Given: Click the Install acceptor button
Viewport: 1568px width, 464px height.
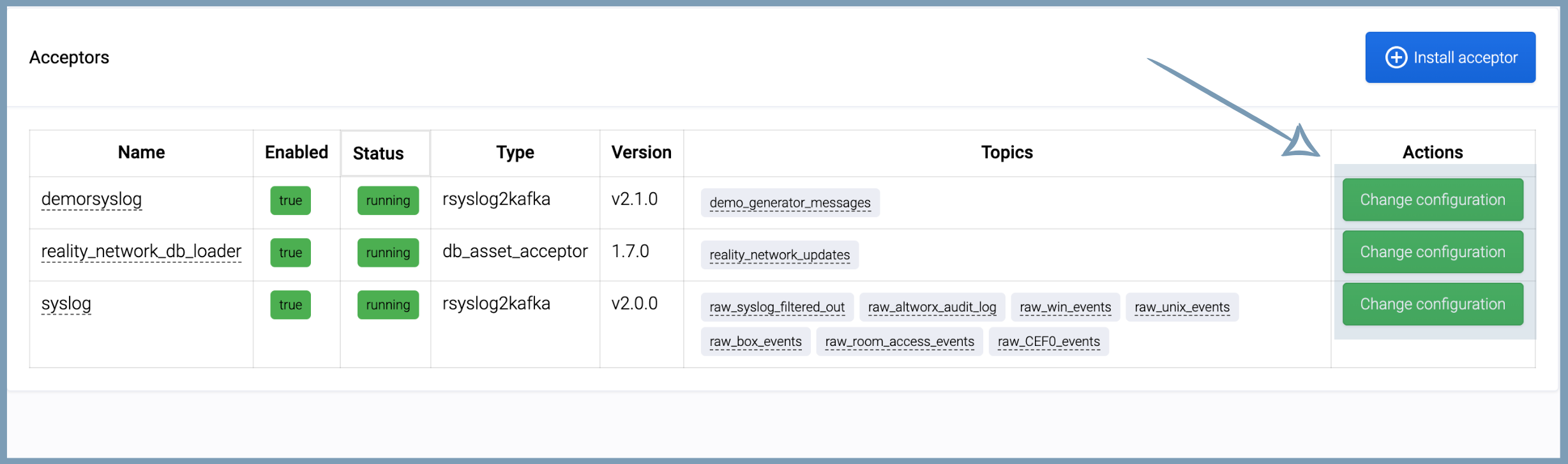Looking at the screenshot, I should [x=1450, y=57].
